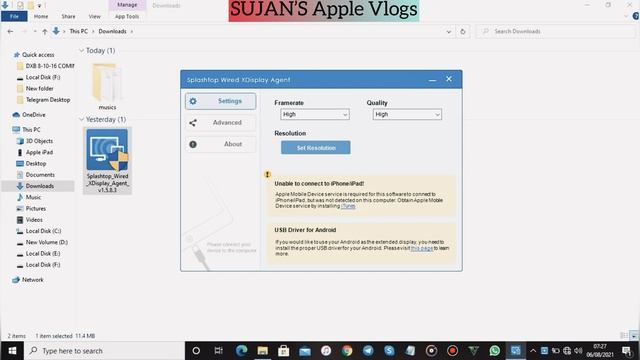Open the 'this page' USB driver link

[x=422, y=248]
